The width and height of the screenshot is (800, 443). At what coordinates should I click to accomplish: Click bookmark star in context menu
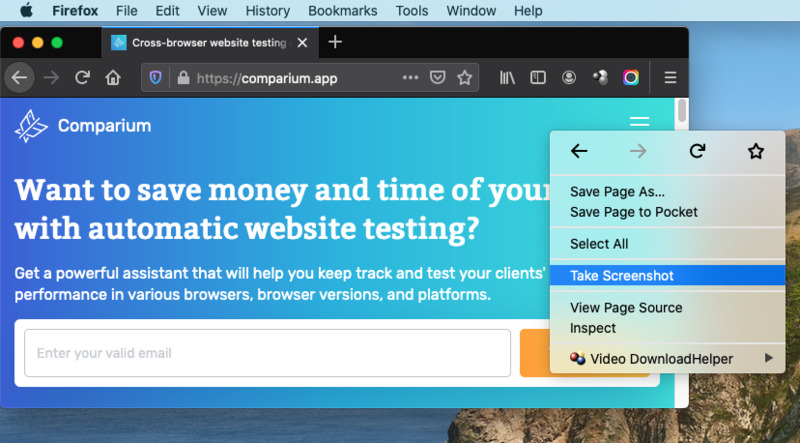point(756,151)
